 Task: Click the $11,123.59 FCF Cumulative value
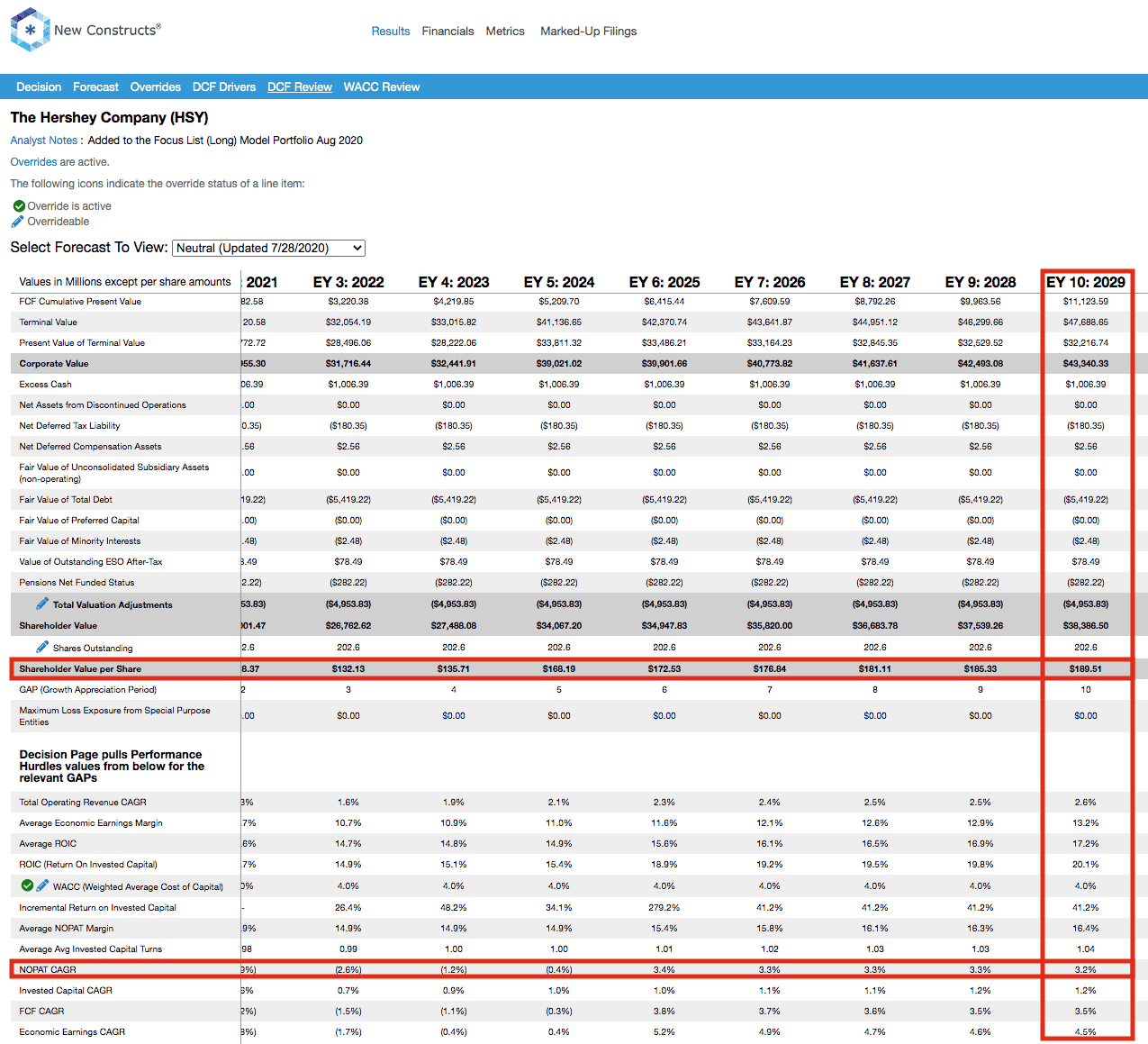click(x=1086, y=302)
